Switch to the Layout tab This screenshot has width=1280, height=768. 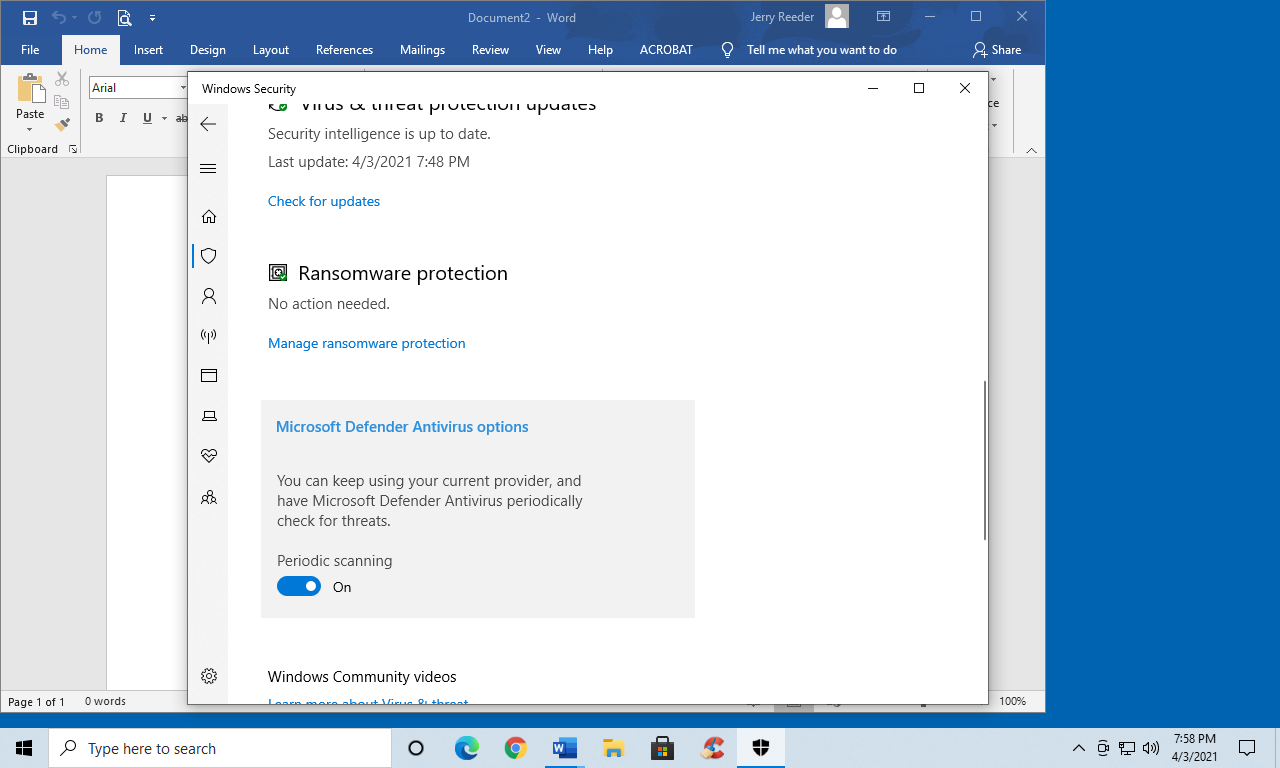click(270, 50)
